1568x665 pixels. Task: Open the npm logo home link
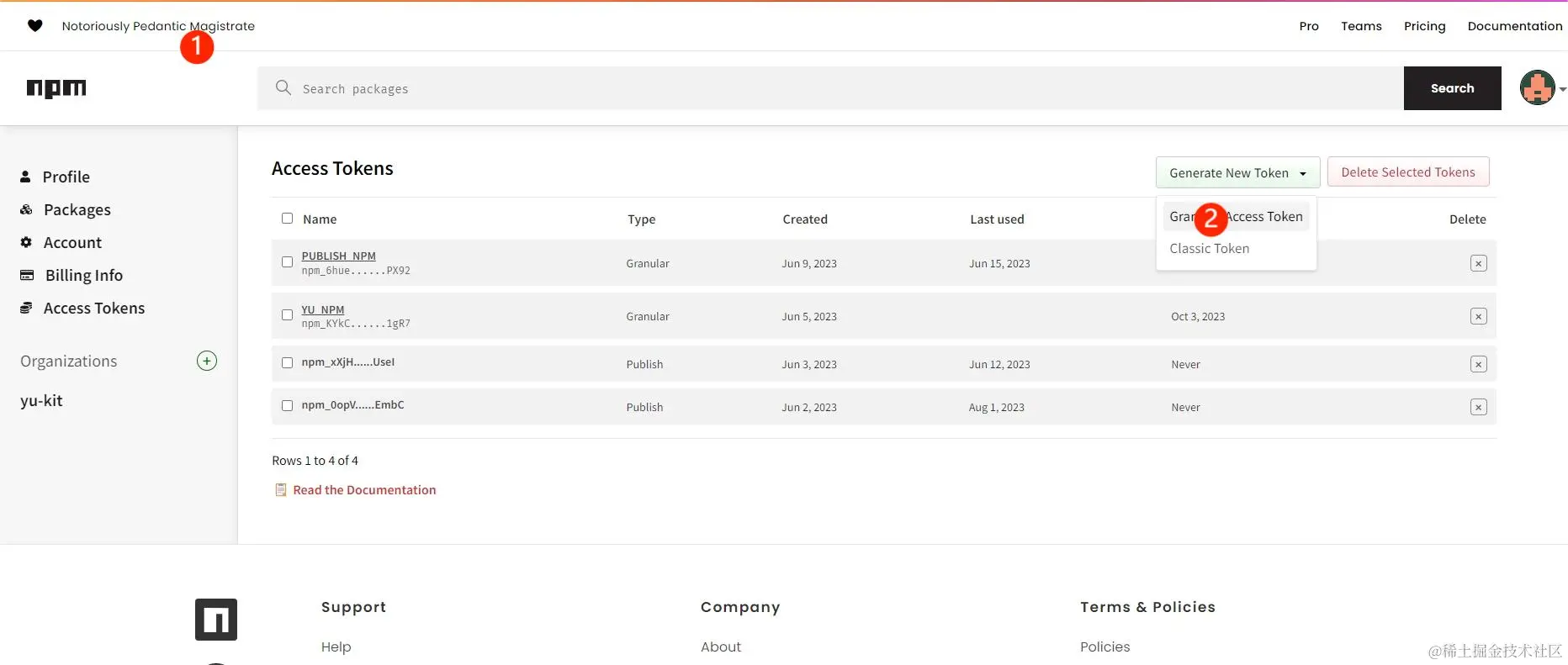click(x=56, y=88)
